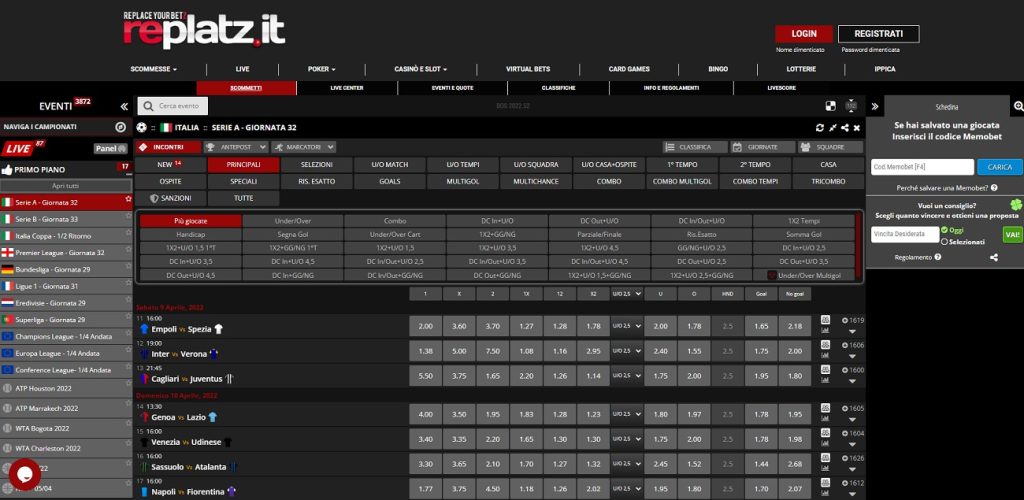Open U/O 2.5 dropdown for Cagliari vs Juventus
This screenshot has height=500, width=1024.
pos(626,376)
